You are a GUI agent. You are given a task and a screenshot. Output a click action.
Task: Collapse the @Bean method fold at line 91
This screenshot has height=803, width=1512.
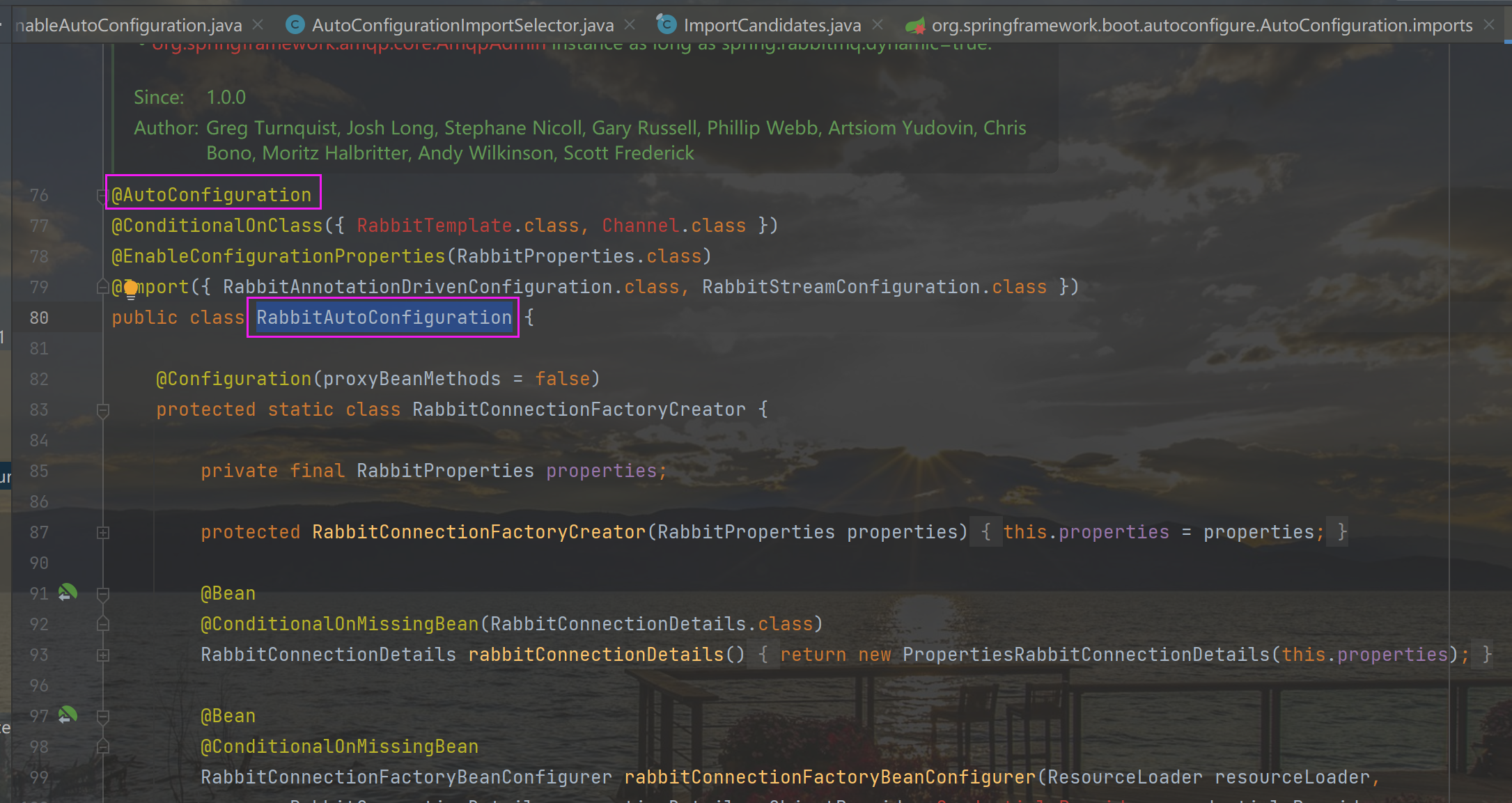click(102, 594)
